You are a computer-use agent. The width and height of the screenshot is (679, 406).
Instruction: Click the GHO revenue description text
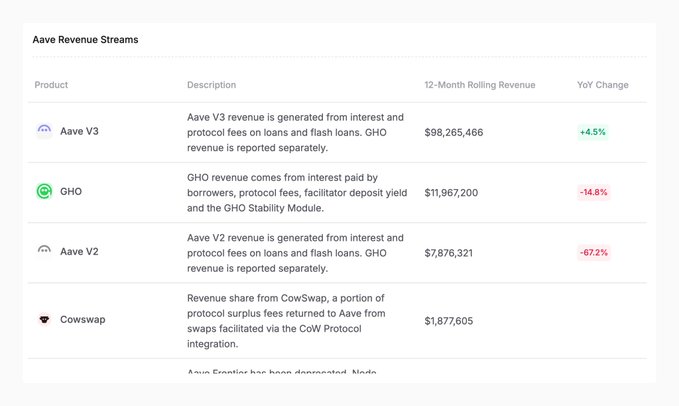pos(297,193)
